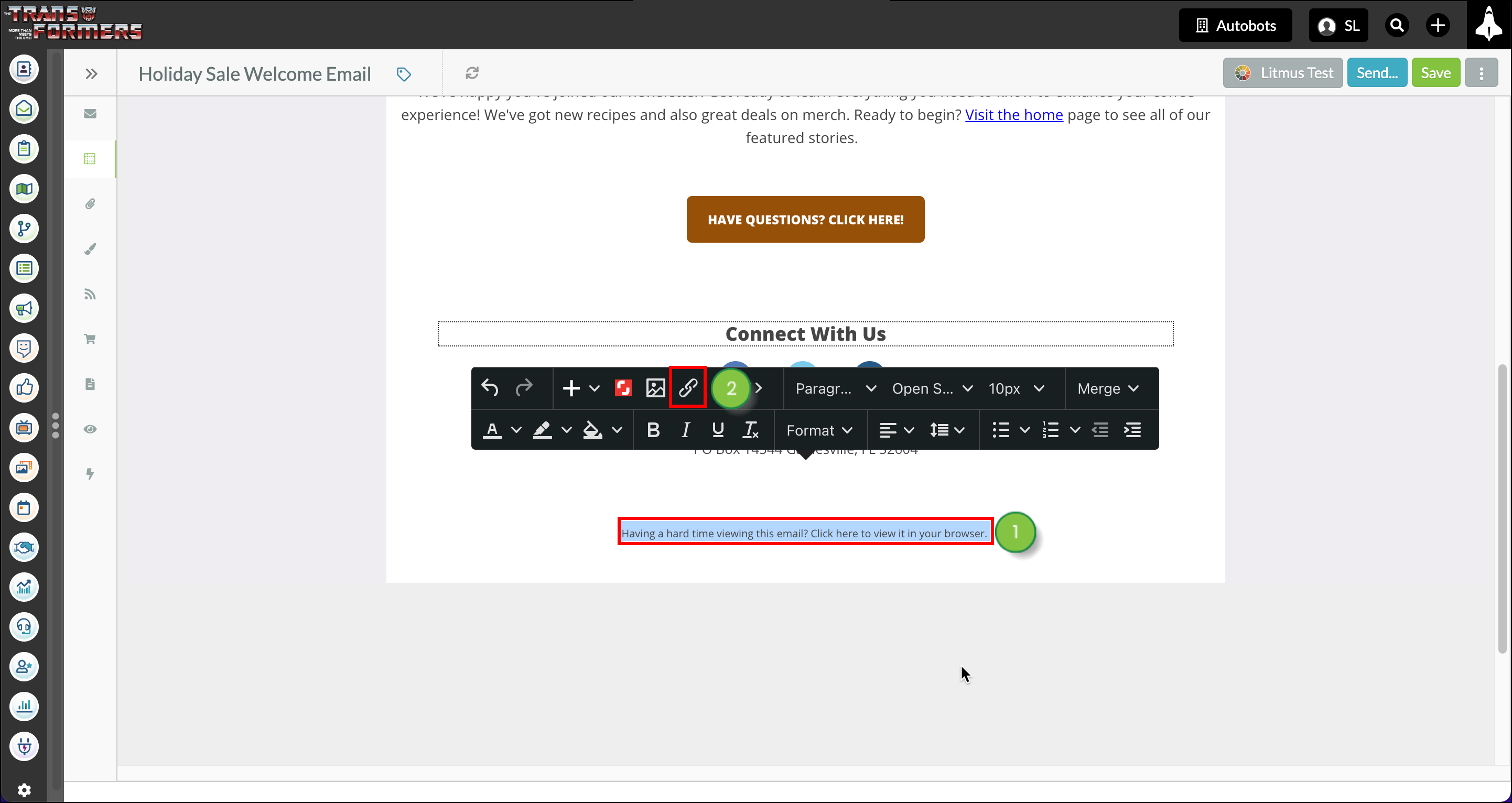Screen dimensions: 1512x803
Task: Toggle bold formatting
Action: pos(653,430)
